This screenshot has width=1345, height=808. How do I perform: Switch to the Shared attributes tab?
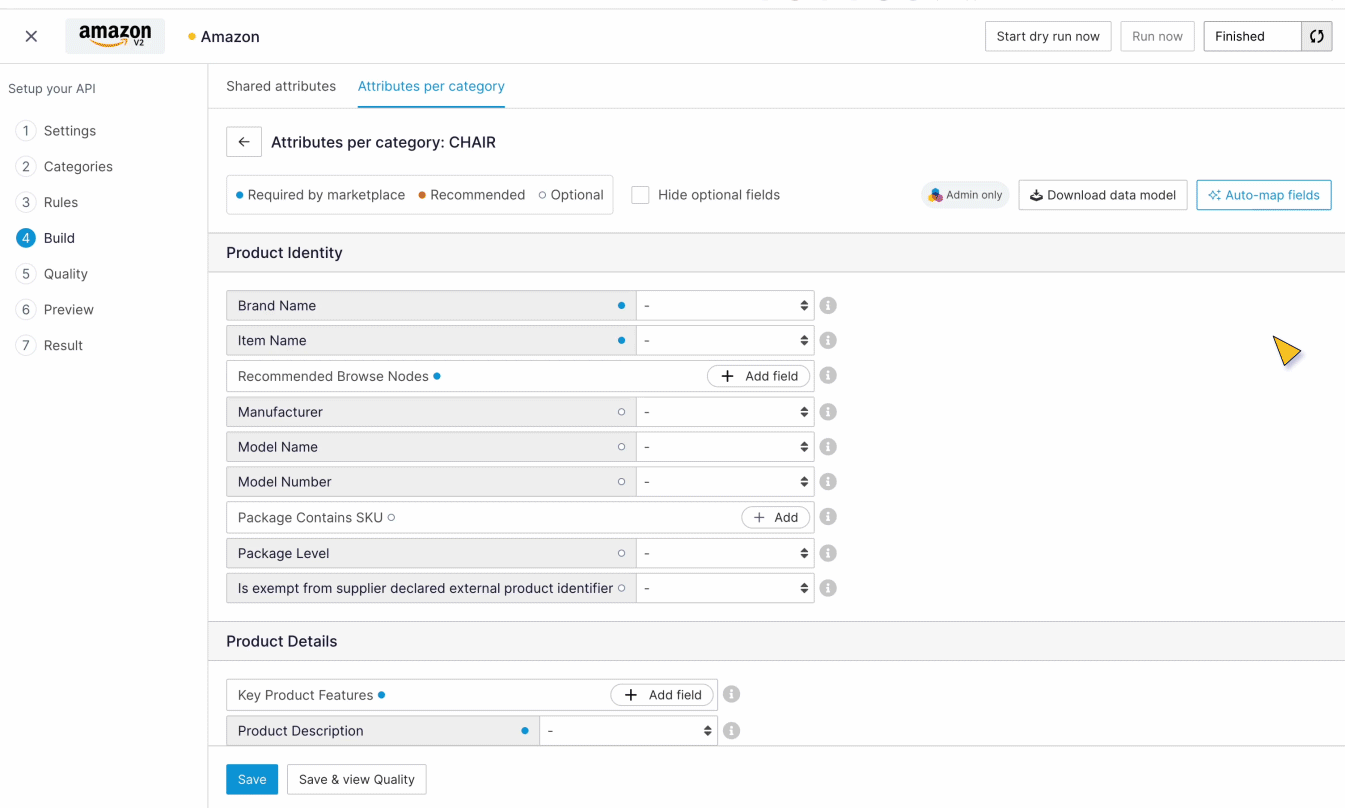(x=281, y=87)
